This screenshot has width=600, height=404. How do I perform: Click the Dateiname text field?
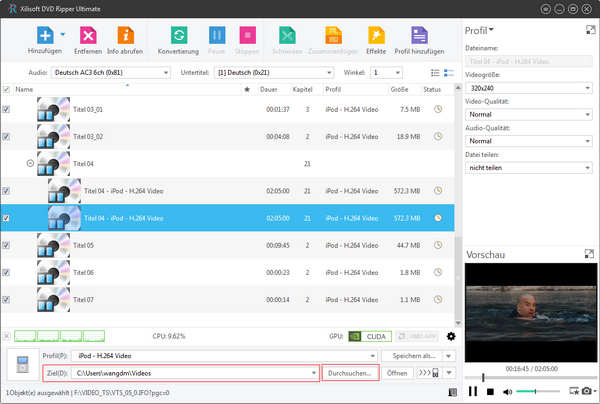point(529,61)
